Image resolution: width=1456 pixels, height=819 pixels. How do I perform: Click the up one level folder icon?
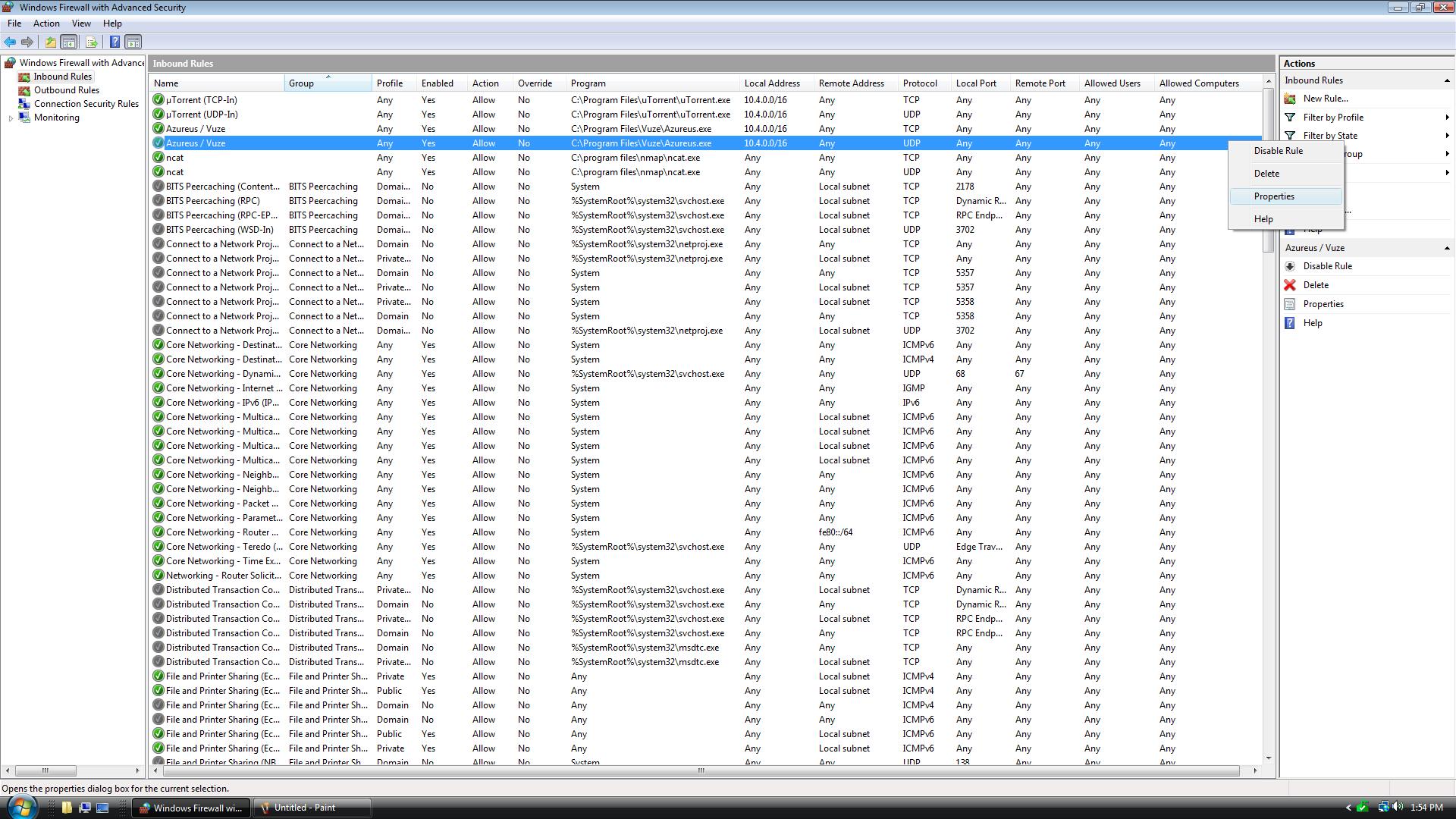point(50,42)
